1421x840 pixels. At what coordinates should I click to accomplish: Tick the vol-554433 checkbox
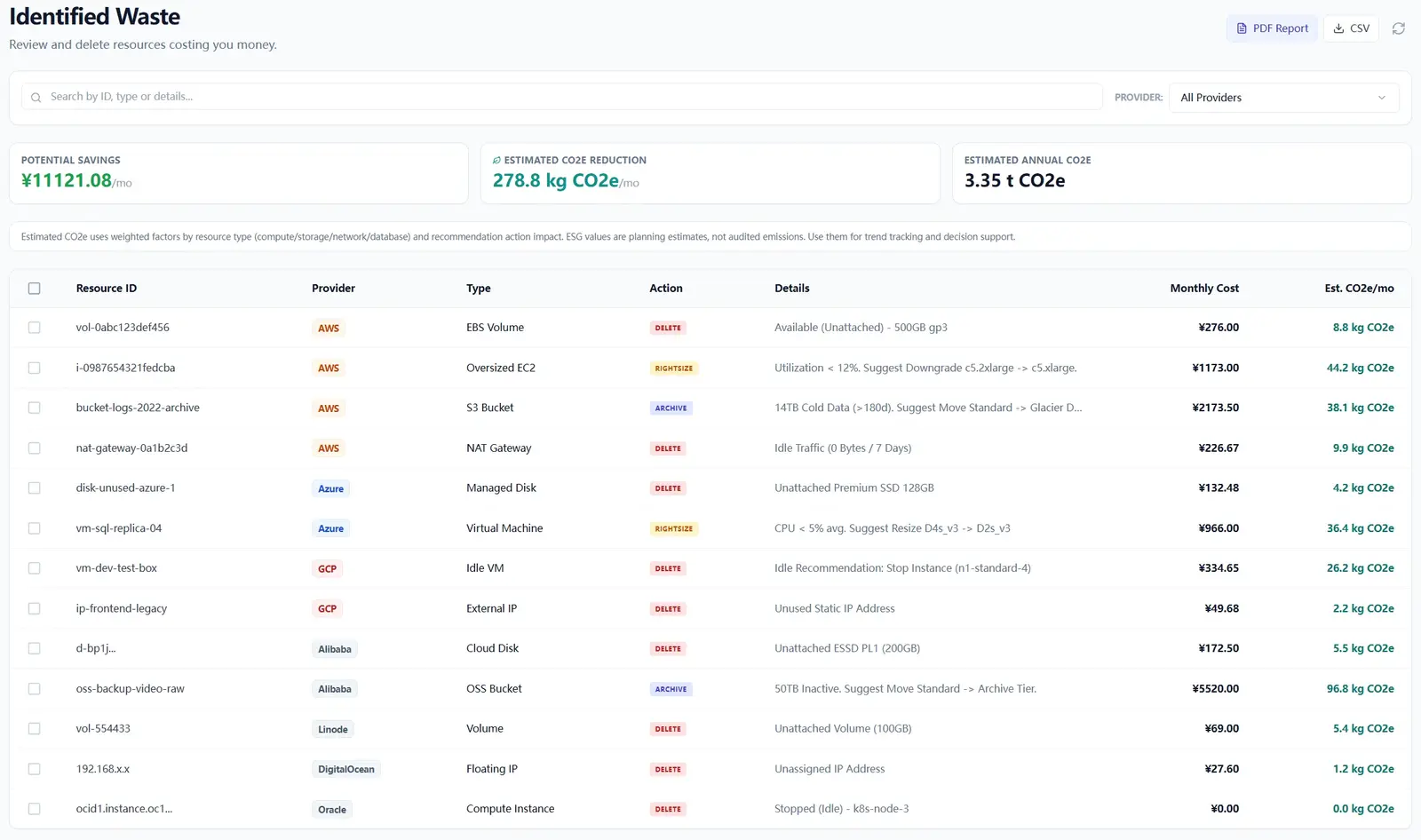[35, 729]
